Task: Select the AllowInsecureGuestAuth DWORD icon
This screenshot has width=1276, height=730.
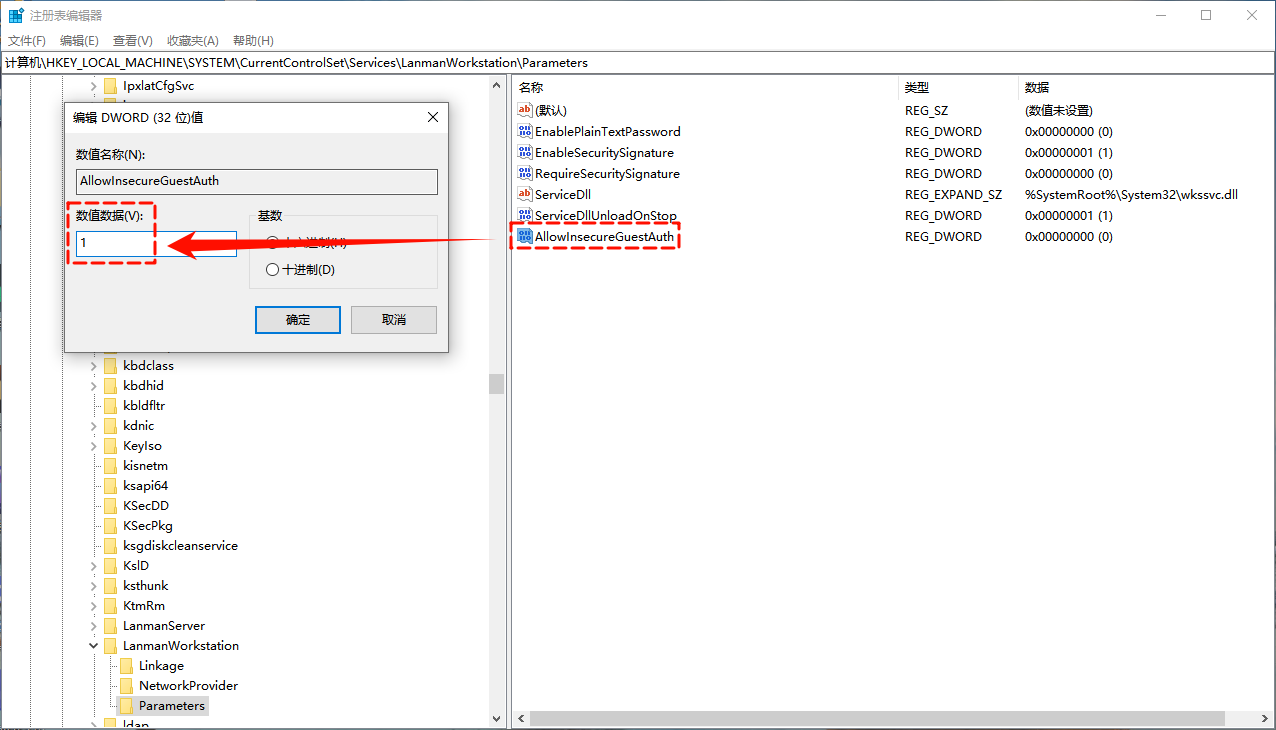Action: [525, 237]
